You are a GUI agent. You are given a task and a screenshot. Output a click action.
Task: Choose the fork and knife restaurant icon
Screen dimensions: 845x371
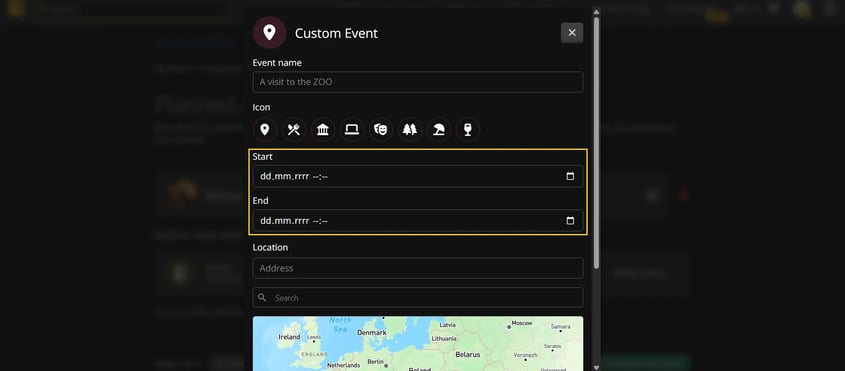[294, 130]
